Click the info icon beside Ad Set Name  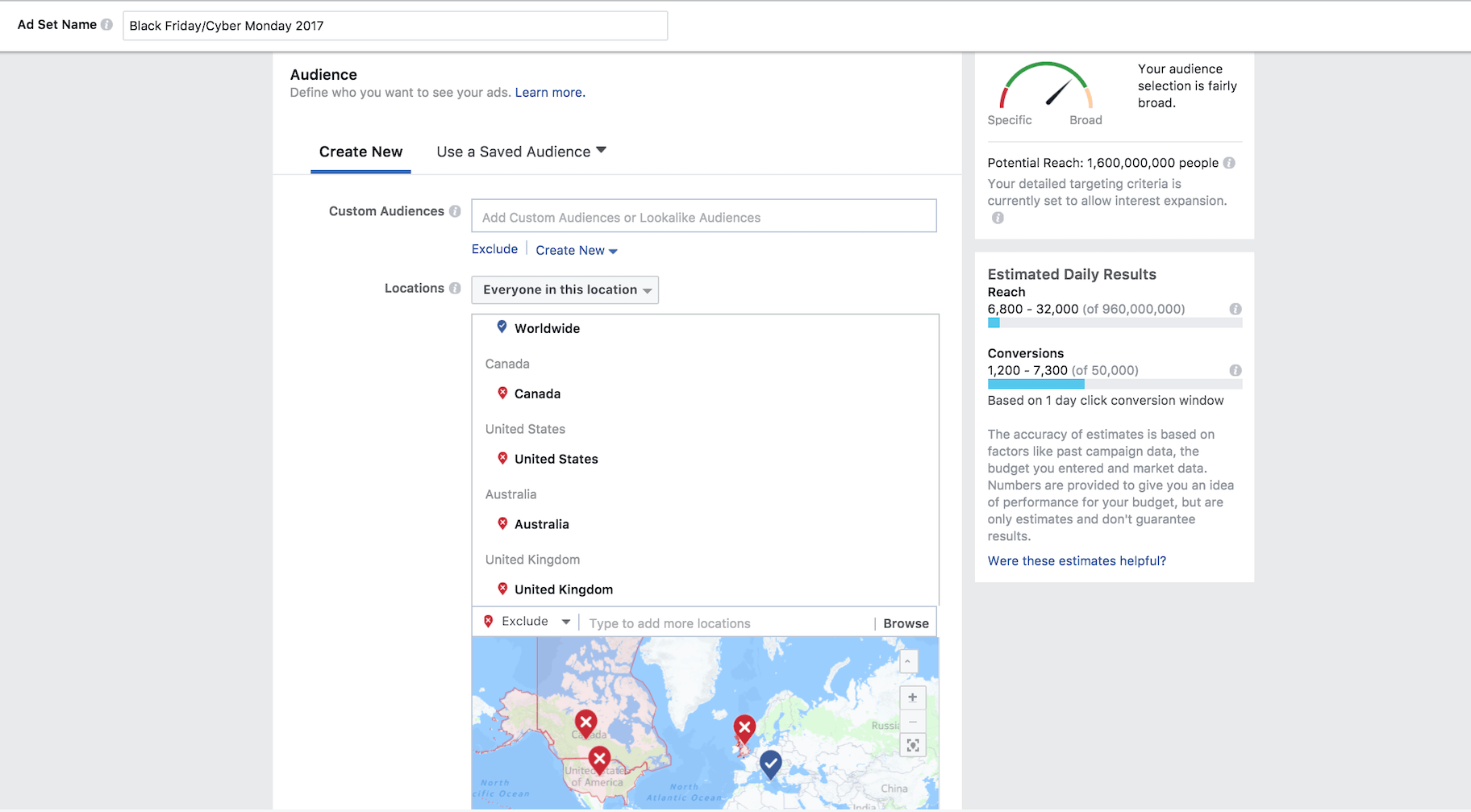[106, 25]
